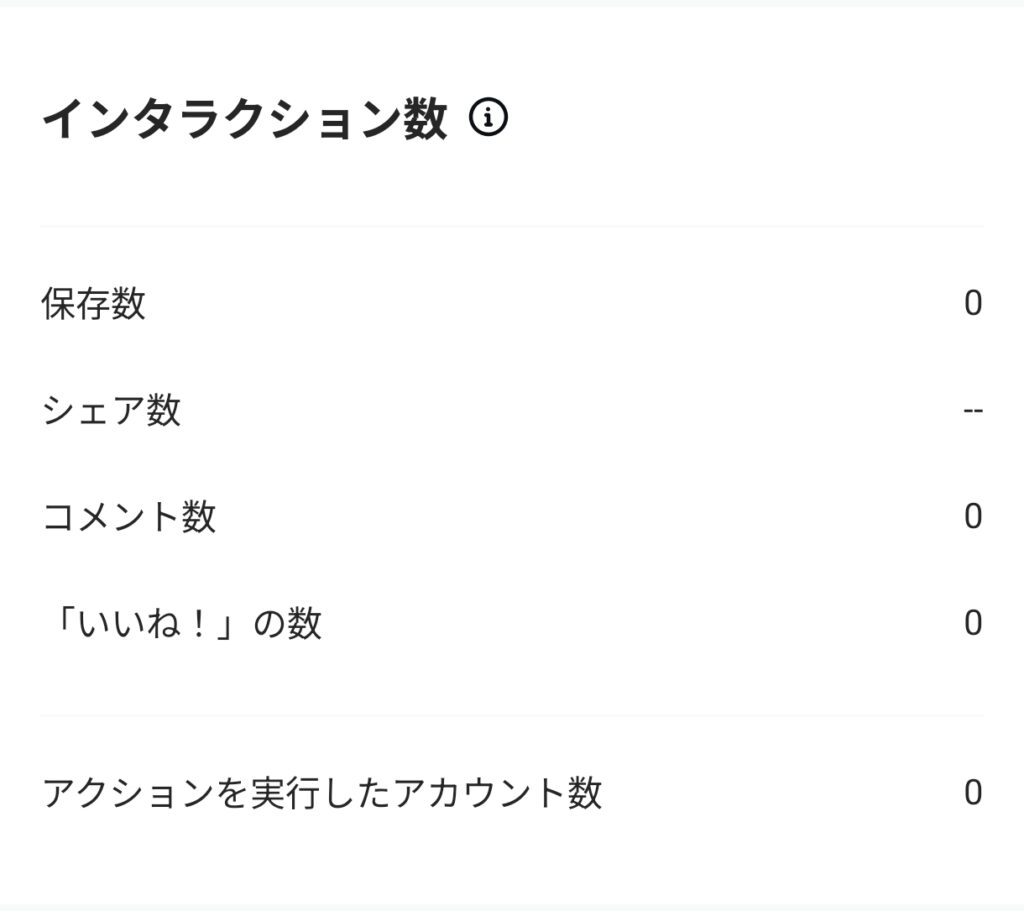The height and width of the screenshot is (911, 1024).
Task: Click blank area below the アクションを実行したアカウント数 row
Action: point(512,860)
